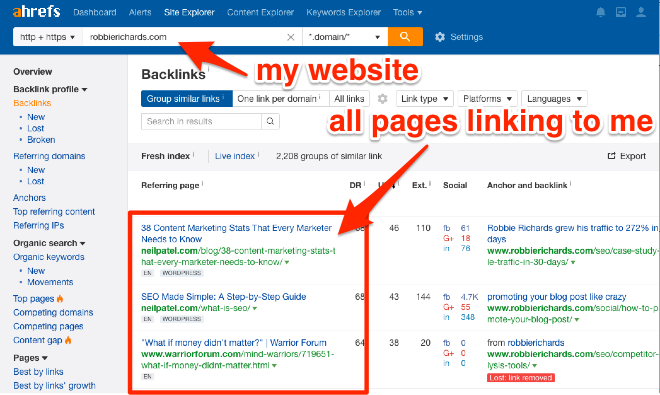The image size is (660, 395).
Task: Sort by Ext. column header
Action: click(x=419, y=185)
